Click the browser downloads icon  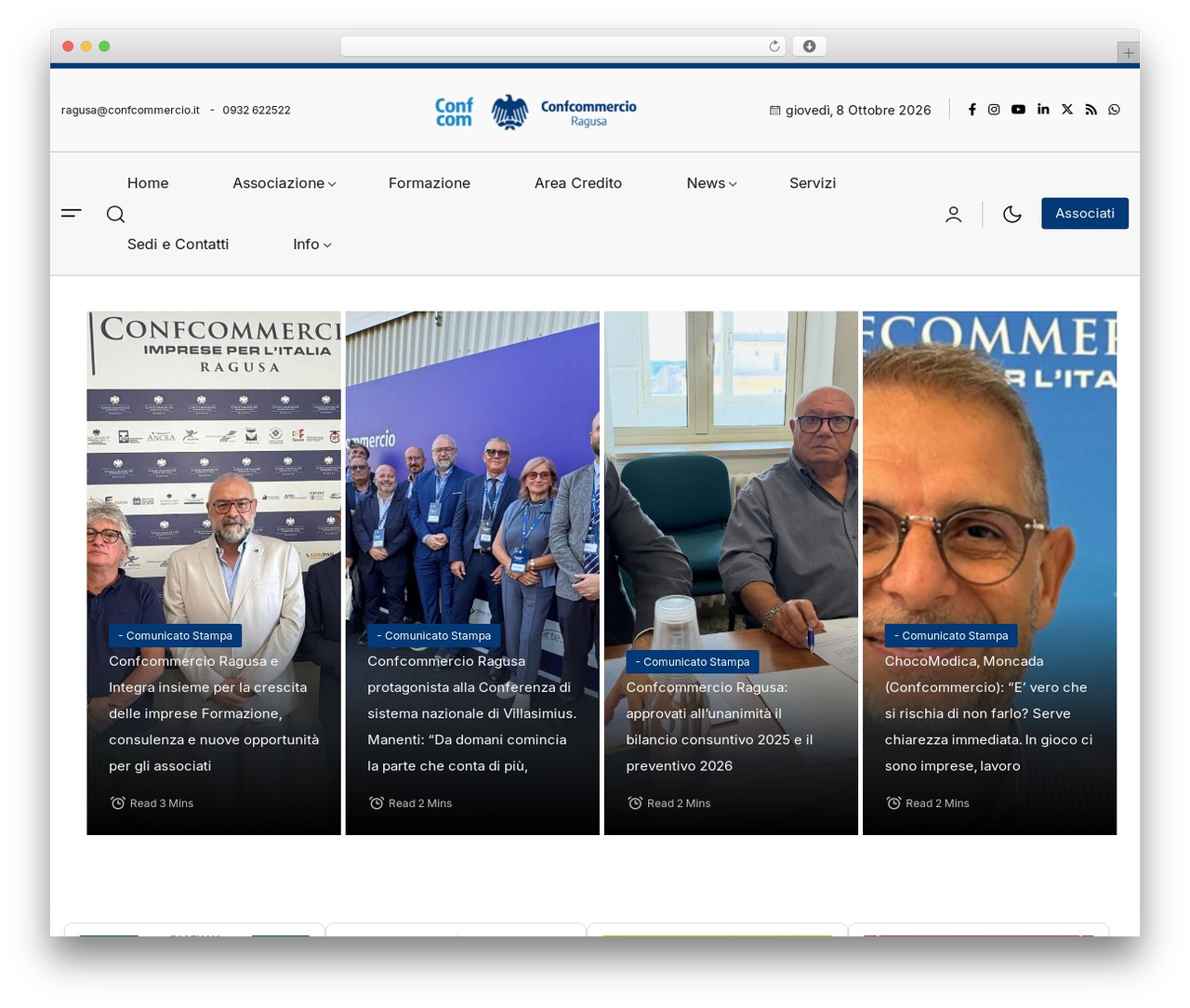[x=809, y=46]
